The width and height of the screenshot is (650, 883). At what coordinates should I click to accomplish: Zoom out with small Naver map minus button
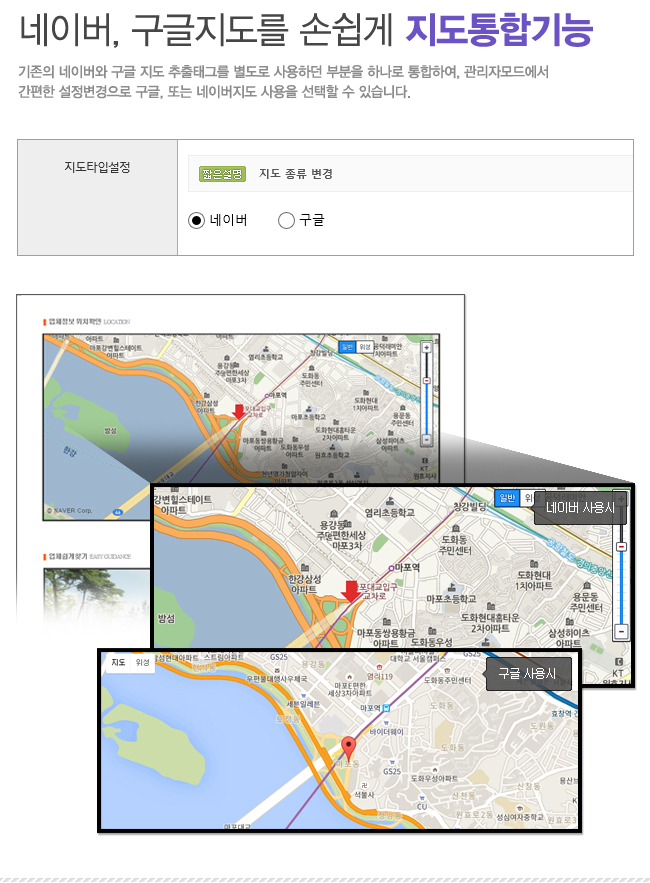pos(426,439)
